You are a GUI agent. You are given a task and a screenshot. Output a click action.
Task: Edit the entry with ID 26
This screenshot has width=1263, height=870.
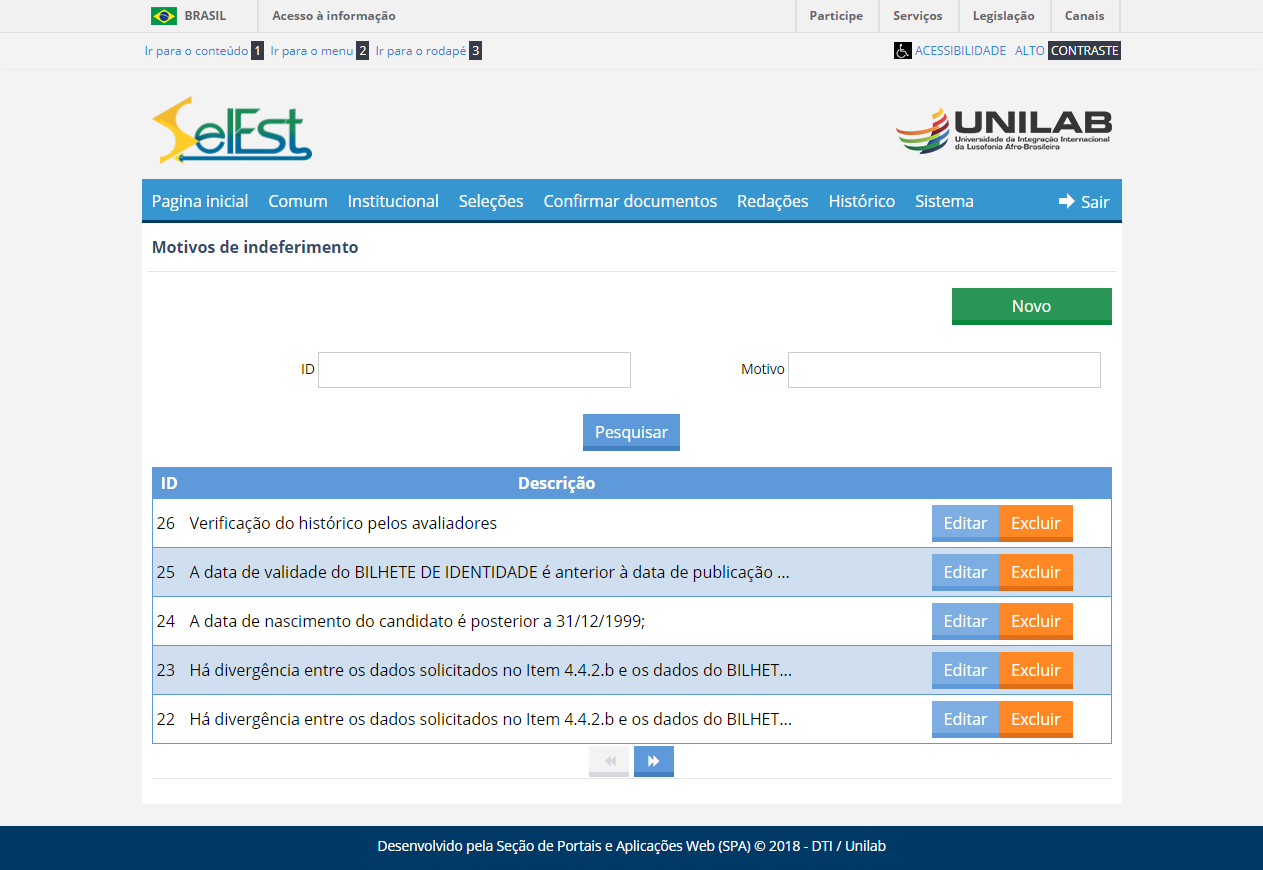(965, 523)
